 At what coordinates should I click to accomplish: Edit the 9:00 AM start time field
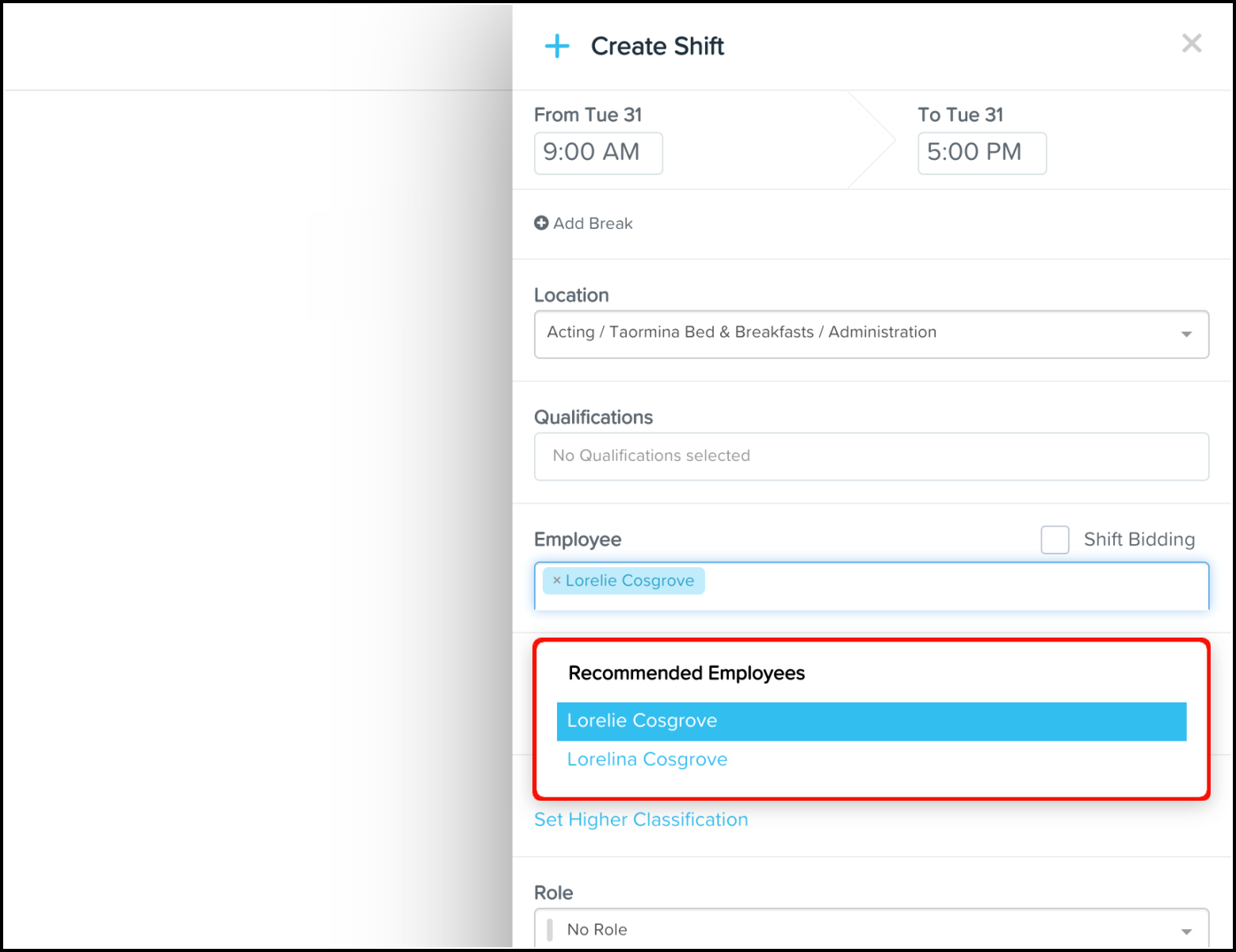point(598,153)
